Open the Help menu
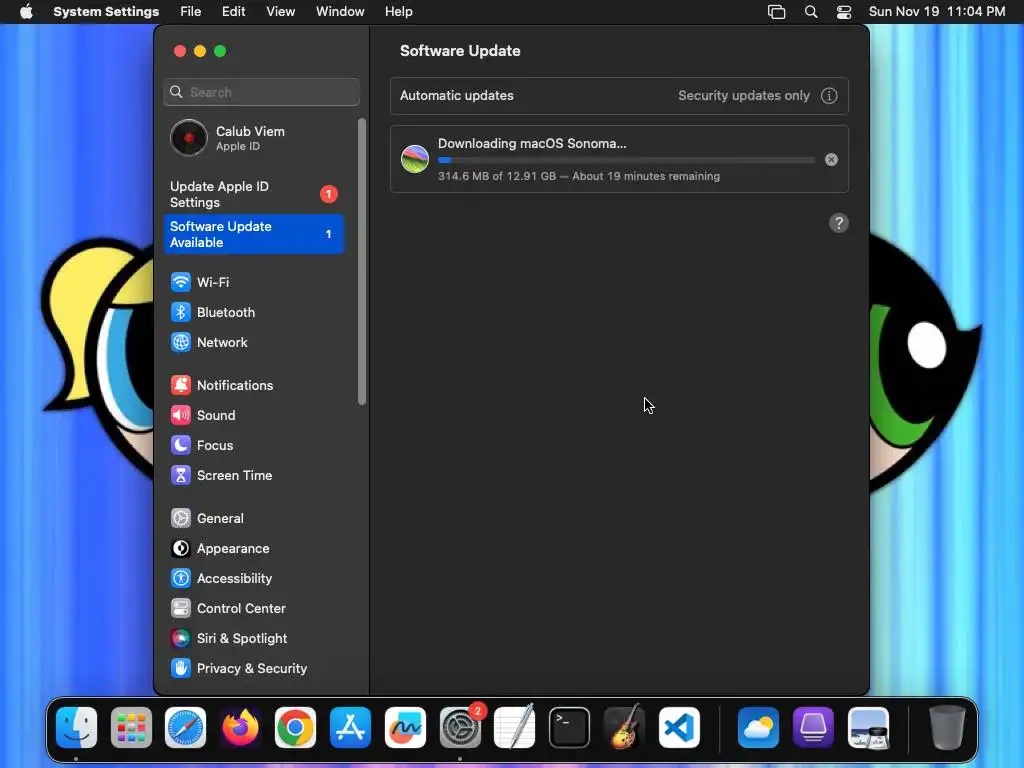 click(x=398, y=12)
